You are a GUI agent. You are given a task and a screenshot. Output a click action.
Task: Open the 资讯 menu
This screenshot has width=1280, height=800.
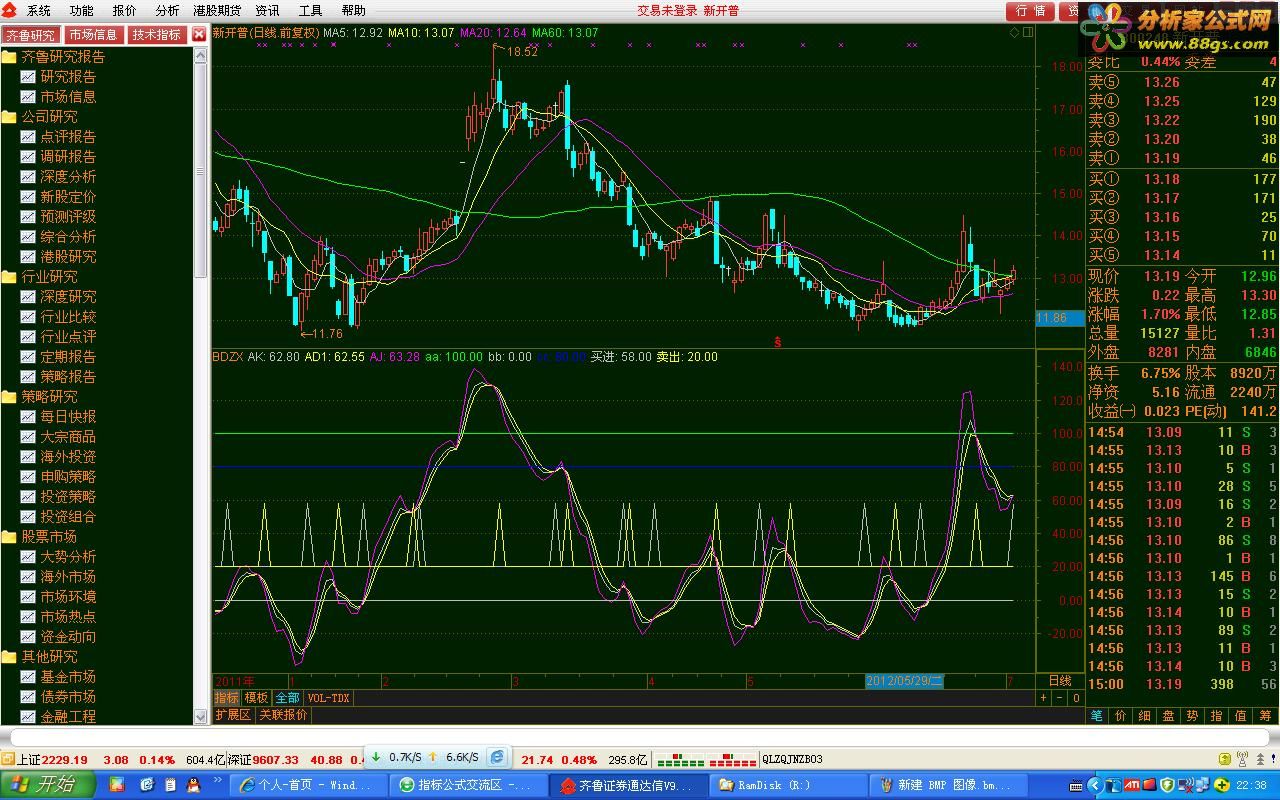pos(267,11)
